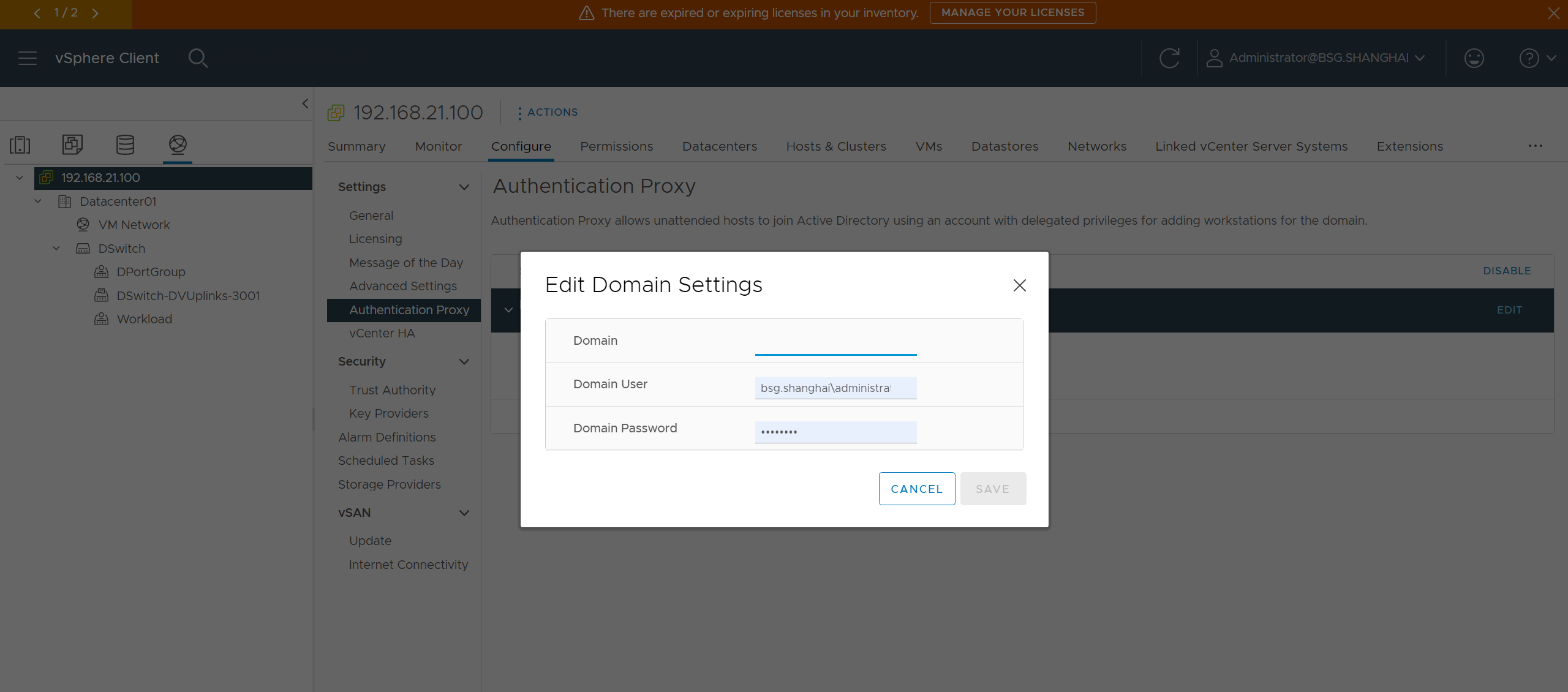The image size is (1568, 692).
Task: Select vCenter HA
Action: click(382, 333)
